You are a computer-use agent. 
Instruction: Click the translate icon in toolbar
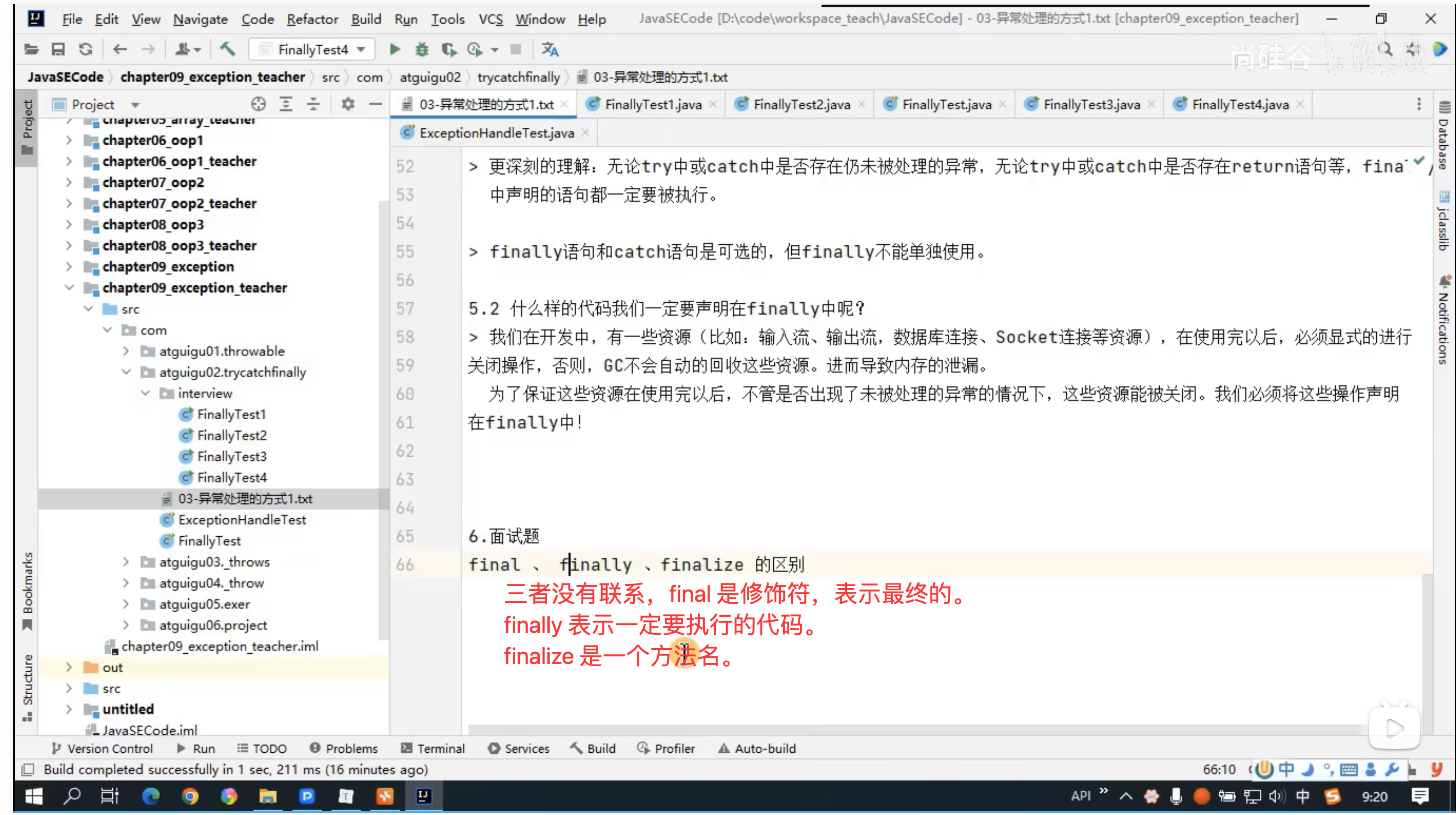point(550,50)
